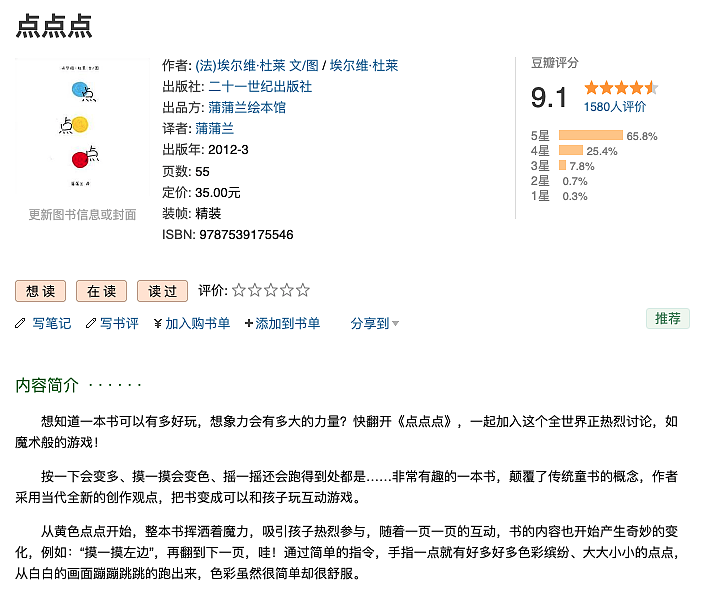Open the 1580人评价 ratings link

coord(614,107)
